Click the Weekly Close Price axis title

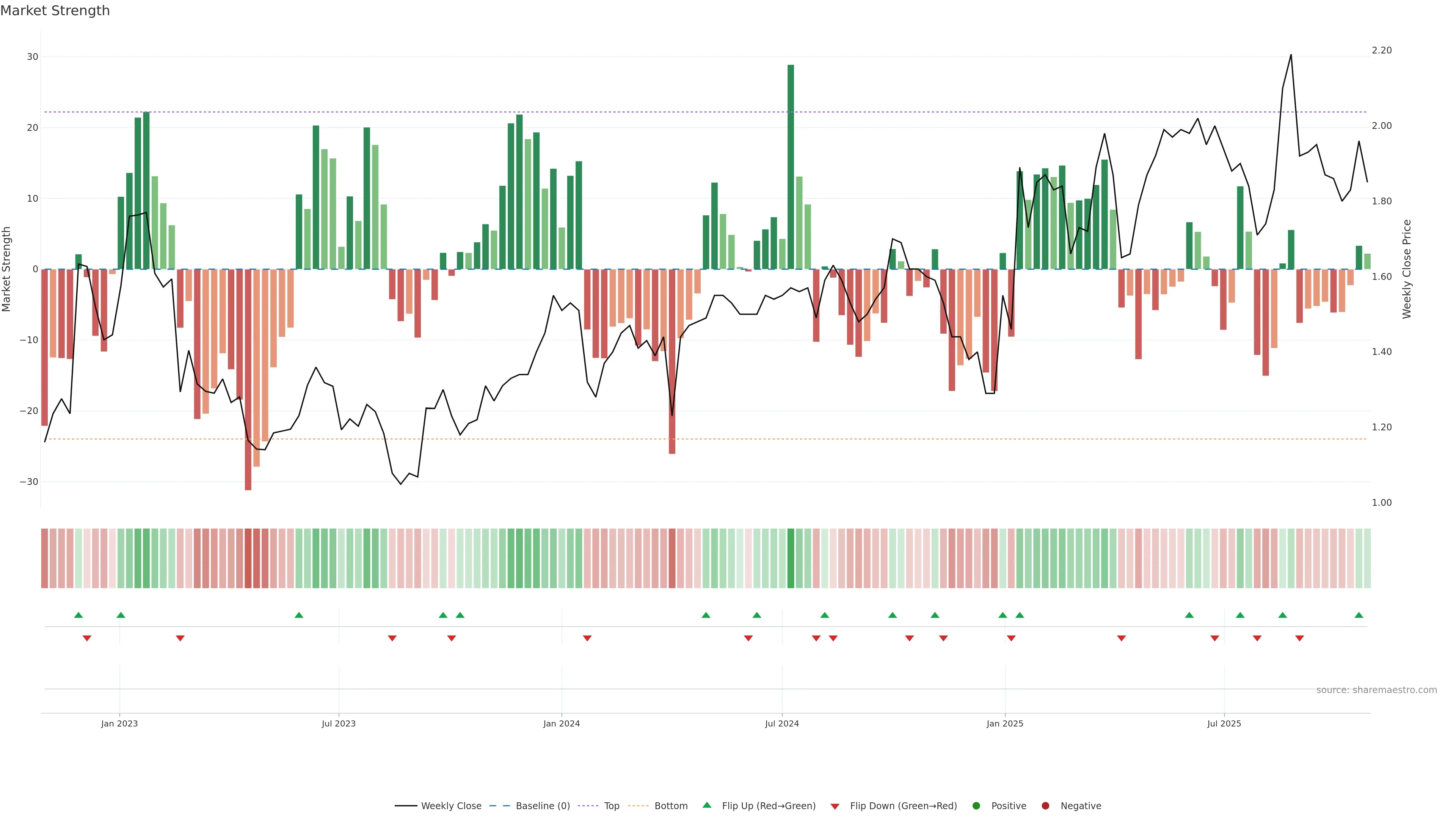point(1407,269)
